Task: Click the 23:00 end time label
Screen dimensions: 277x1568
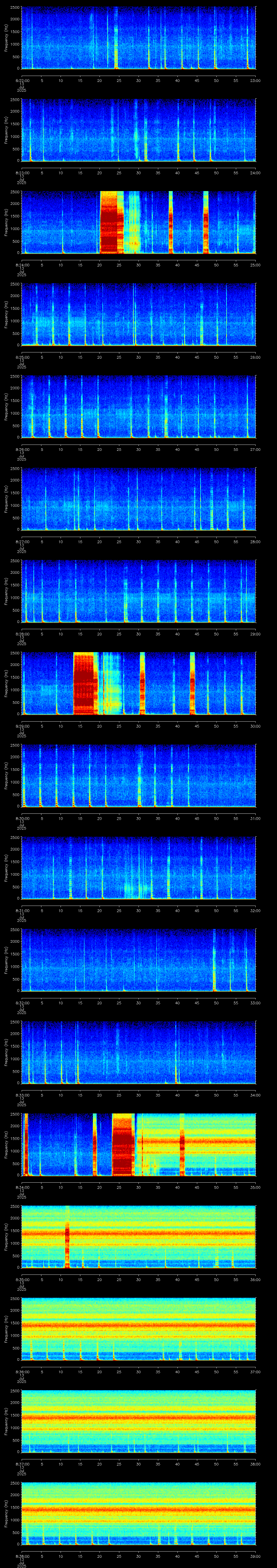Action: (255, 80)
